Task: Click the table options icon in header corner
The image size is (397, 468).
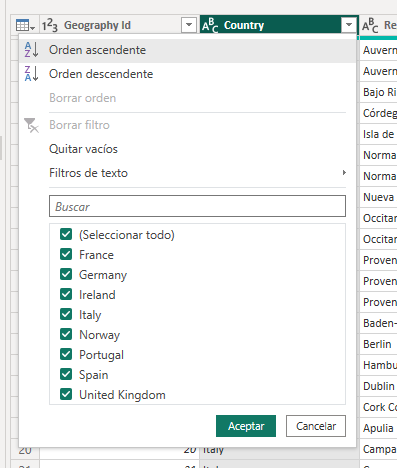Action: pyautogui.click(x=25, y=25)
